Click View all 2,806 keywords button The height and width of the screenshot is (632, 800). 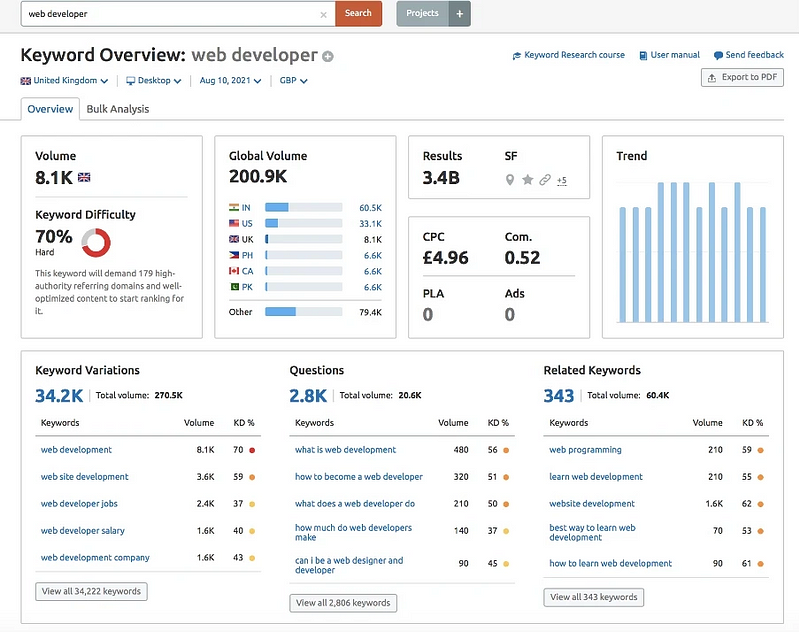click(343, 603)
